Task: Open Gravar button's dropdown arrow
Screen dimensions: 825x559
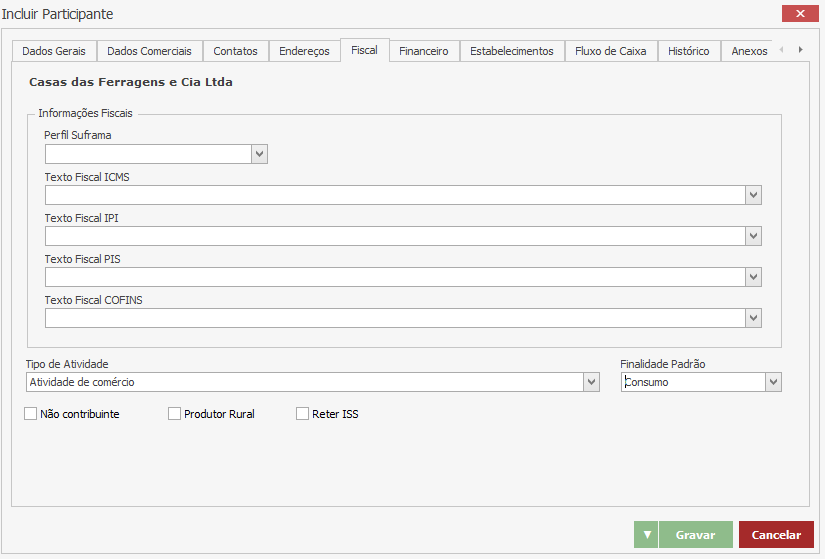Action: (646, 535)
